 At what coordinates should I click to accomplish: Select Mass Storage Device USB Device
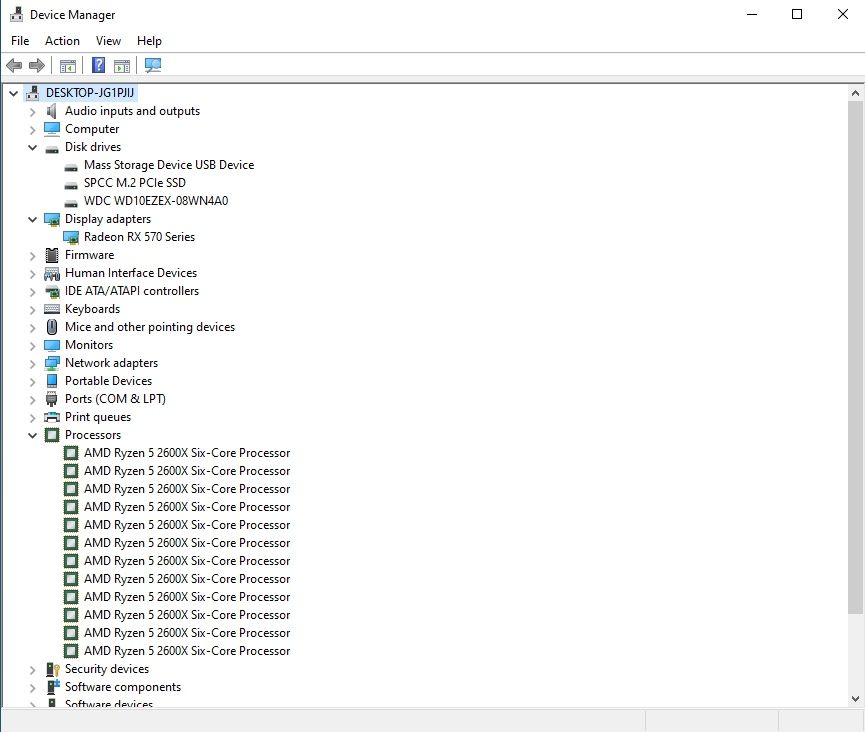pyautogui.click(x=169, y=165)
